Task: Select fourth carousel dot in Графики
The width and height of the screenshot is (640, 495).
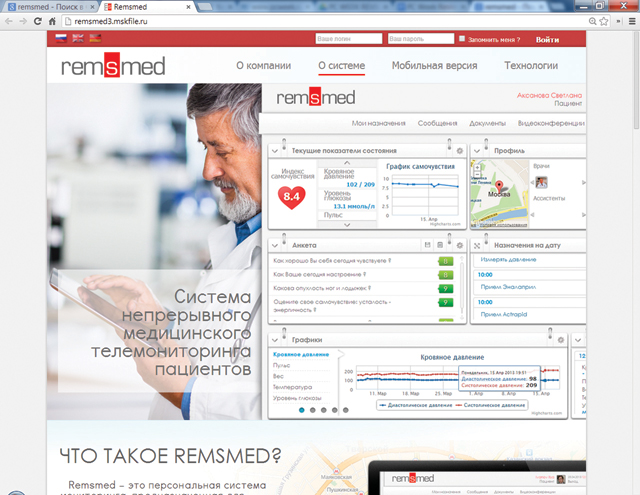Action: [x=335, y=410]
